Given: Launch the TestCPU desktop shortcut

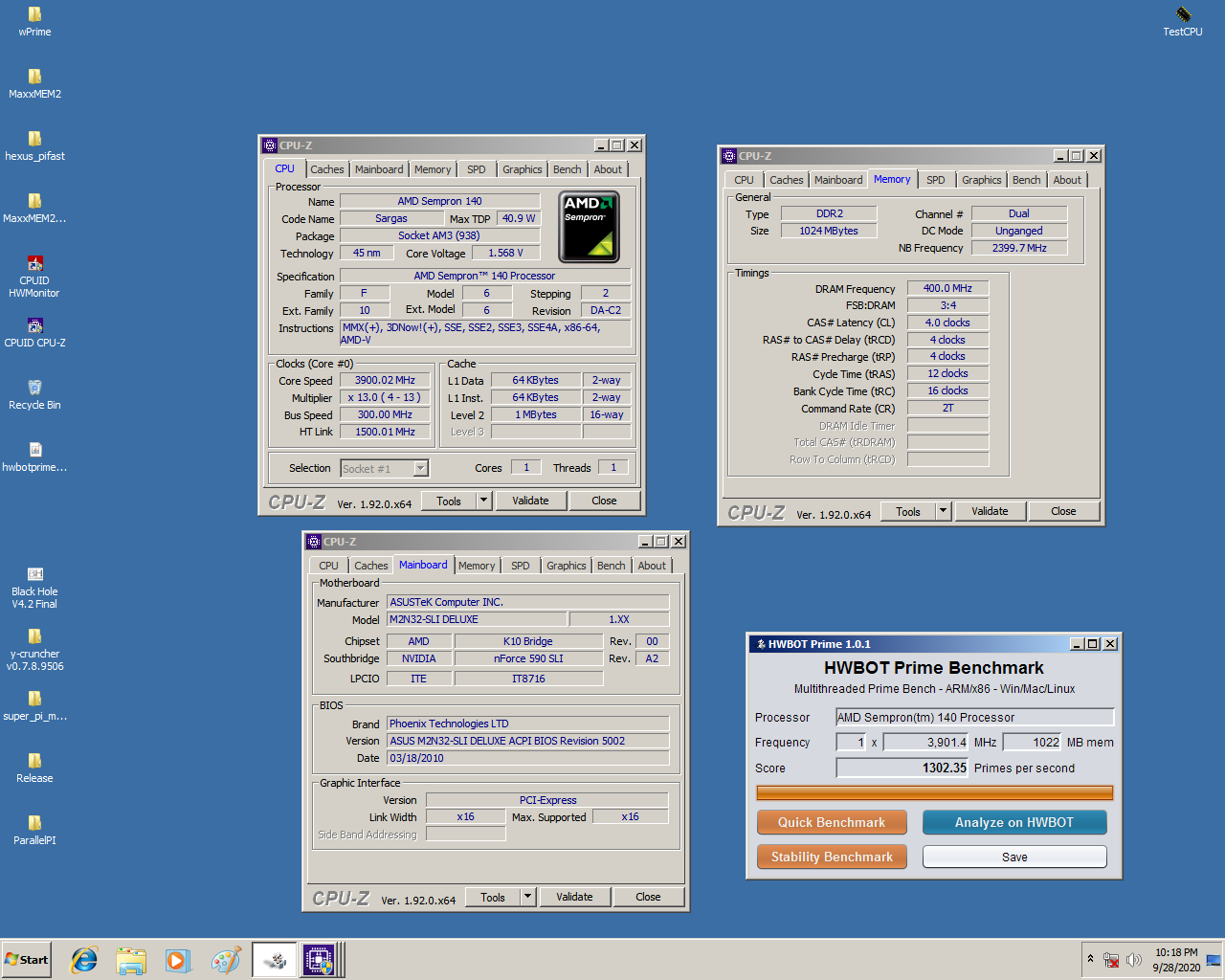Looking at the screenshot, I should [x=1183, y=21].
